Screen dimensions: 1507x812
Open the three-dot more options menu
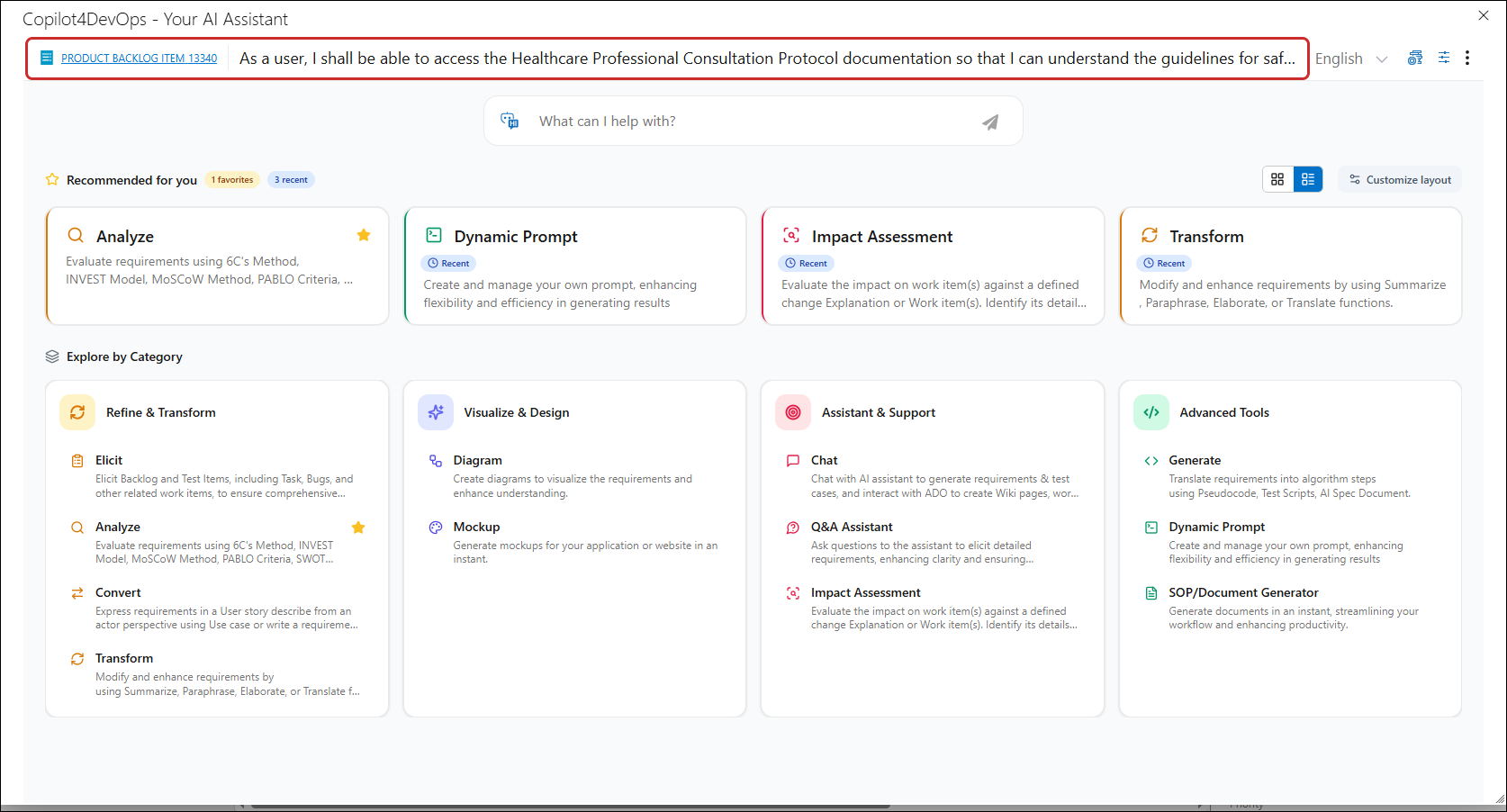(1467, 58)
